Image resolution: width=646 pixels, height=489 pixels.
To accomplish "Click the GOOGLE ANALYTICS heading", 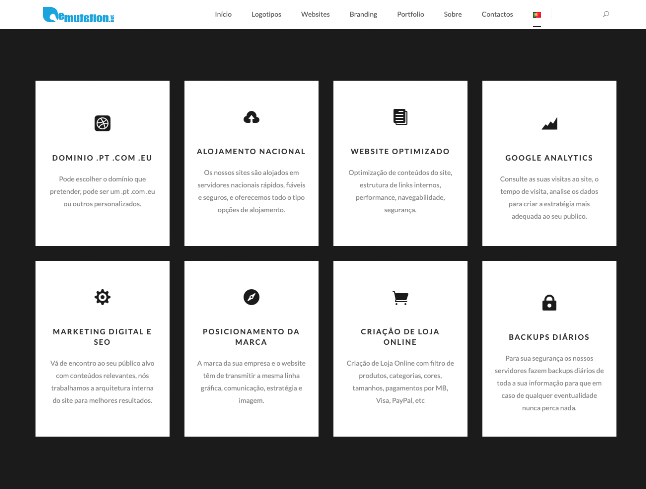I will pyautogui.click(x=549, y=158).
